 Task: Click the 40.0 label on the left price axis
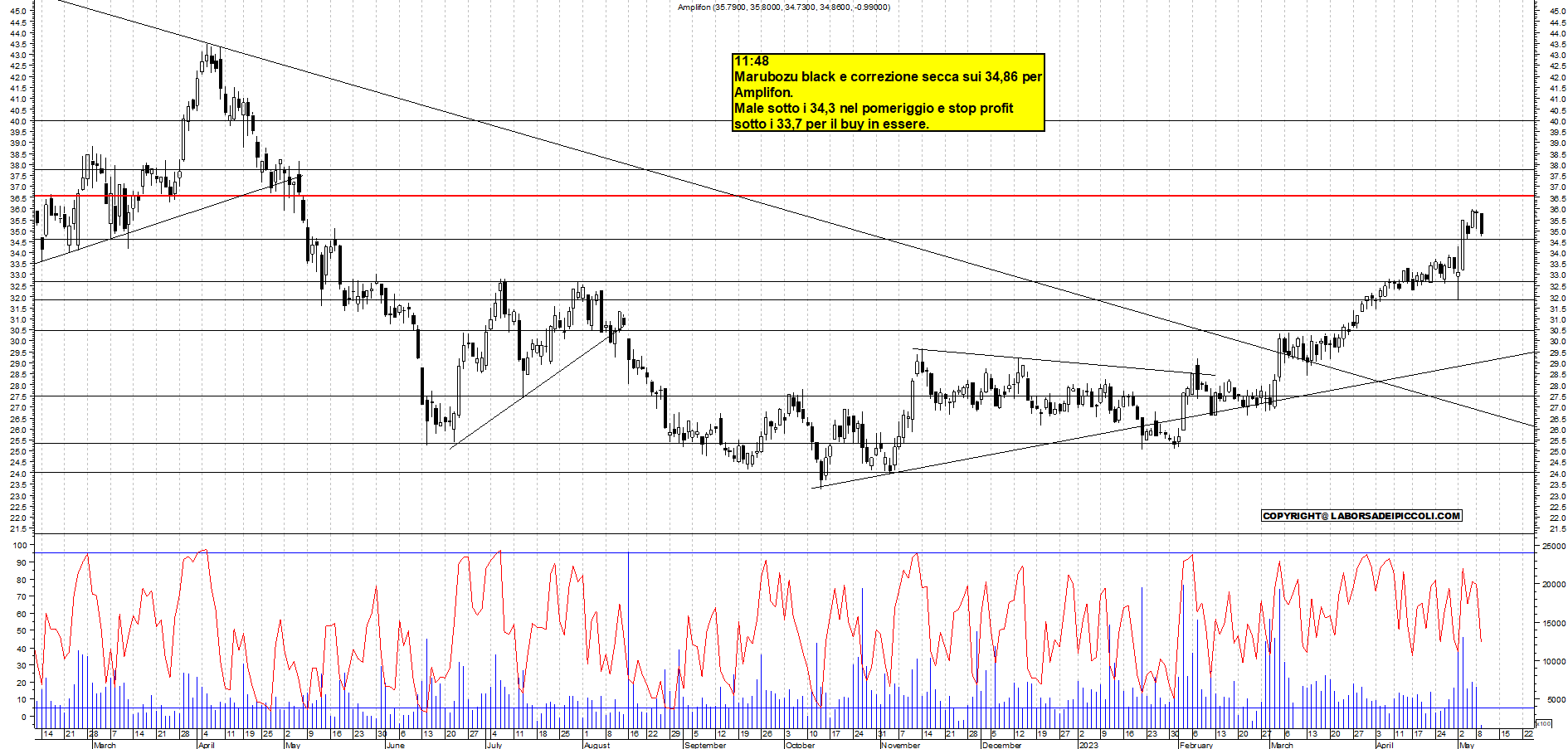click(x=19, y=121)
